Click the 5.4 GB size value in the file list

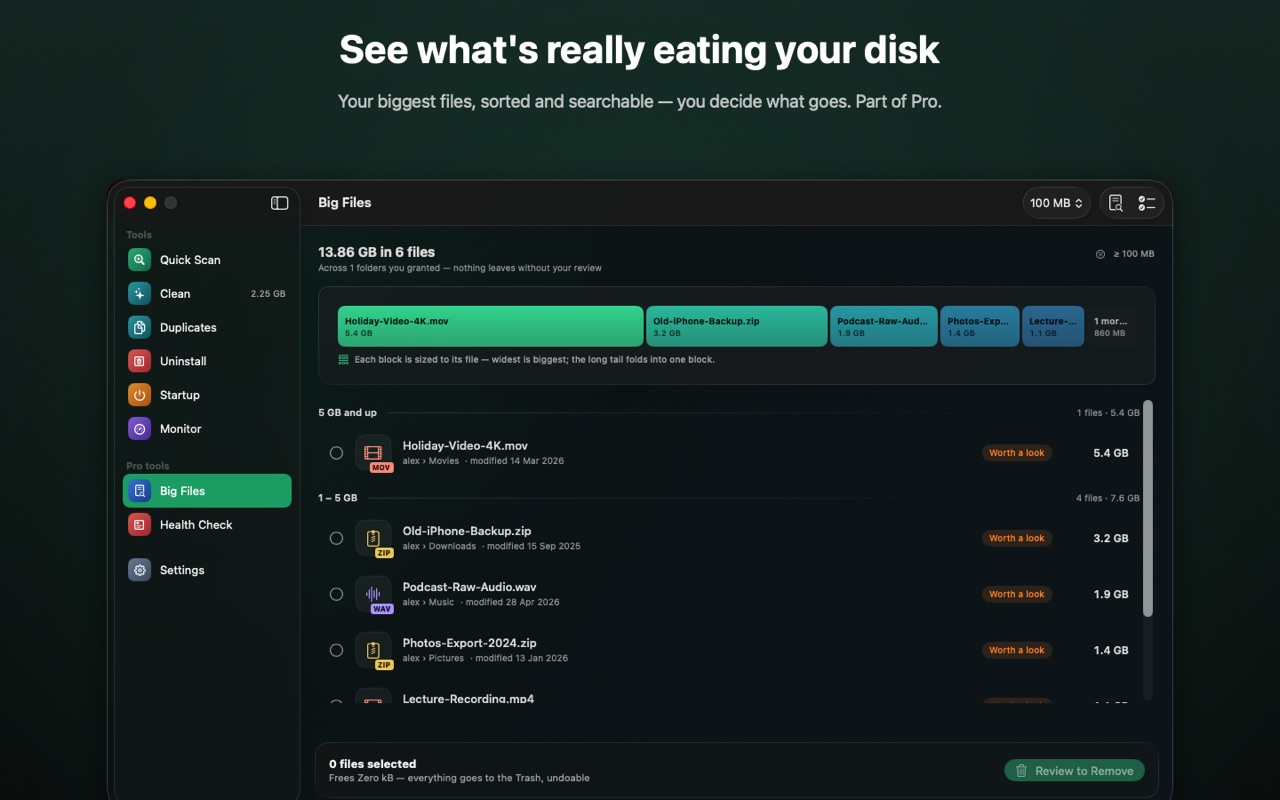click(1111, 453)
